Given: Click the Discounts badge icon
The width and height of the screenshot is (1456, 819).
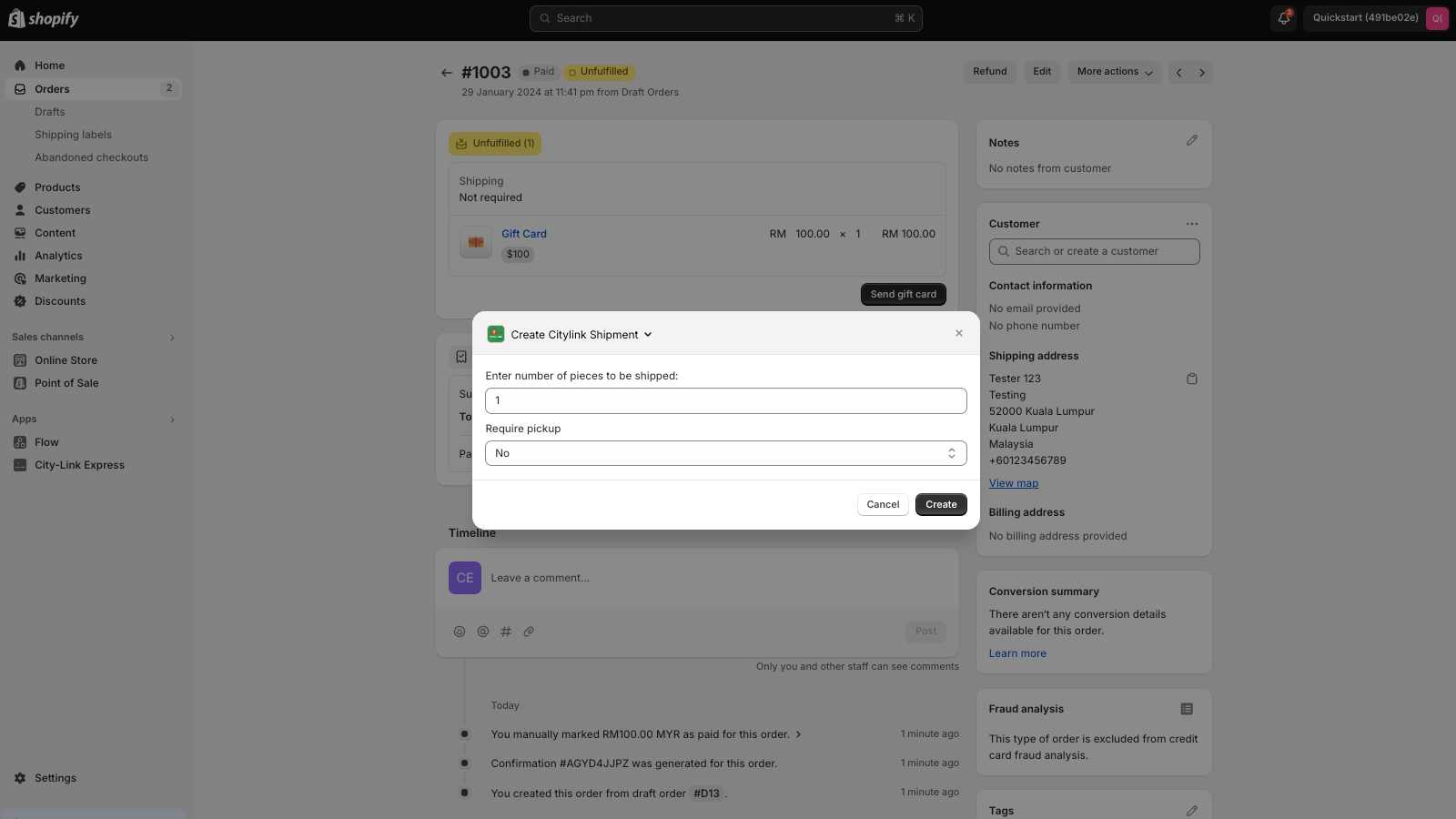Looking at the screenshot, I should coord(20,301).
